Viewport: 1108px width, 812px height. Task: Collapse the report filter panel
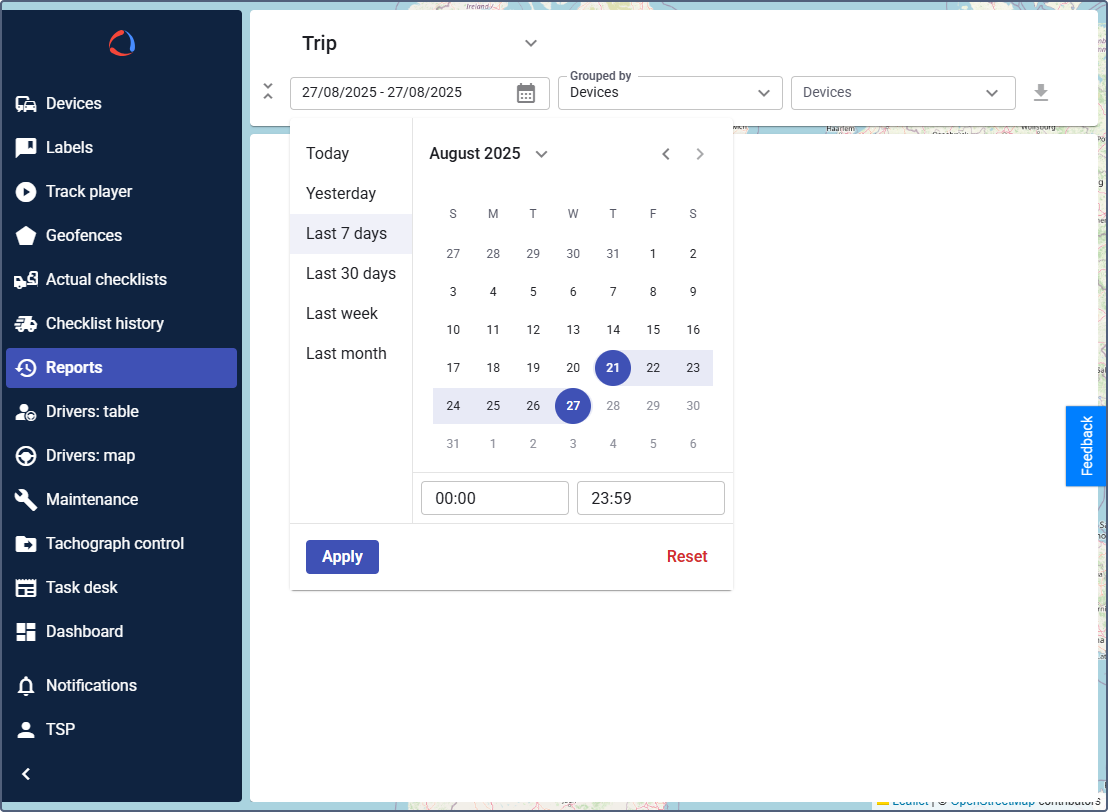tap(268, 92)
